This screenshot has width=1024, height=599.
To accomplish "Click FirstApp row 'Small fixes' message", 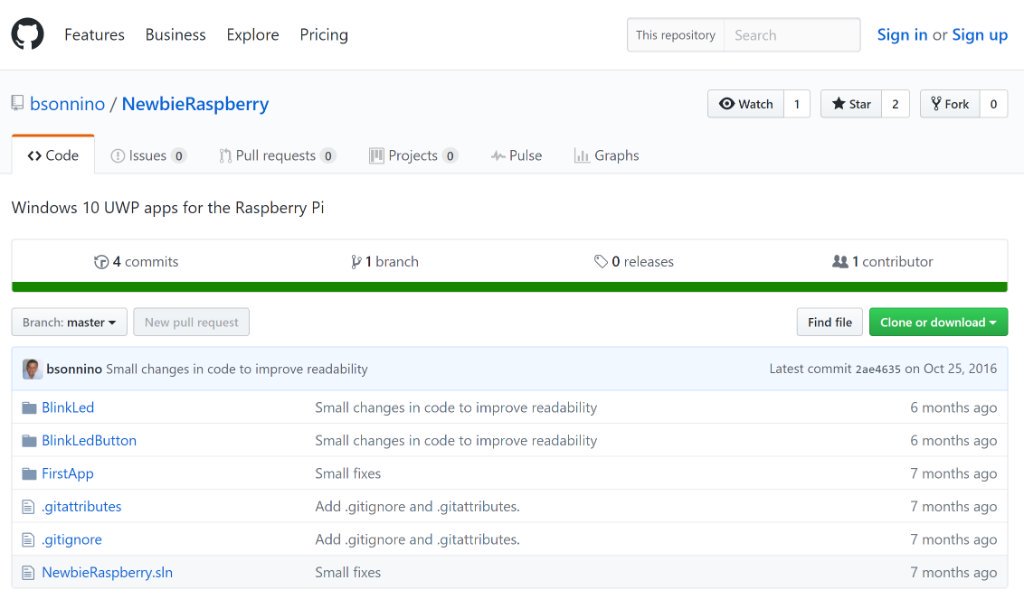I will point(348,474).
